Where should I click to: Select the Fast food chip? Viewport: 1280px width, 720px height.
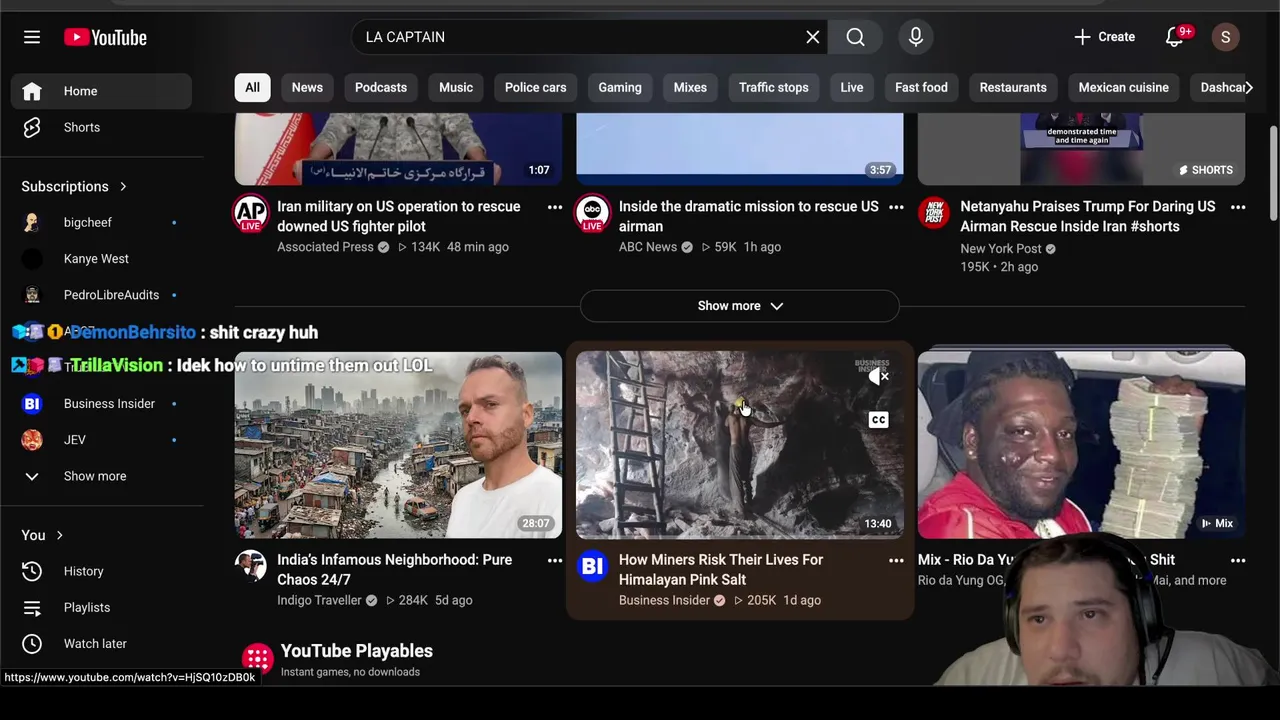click(921, 87)
